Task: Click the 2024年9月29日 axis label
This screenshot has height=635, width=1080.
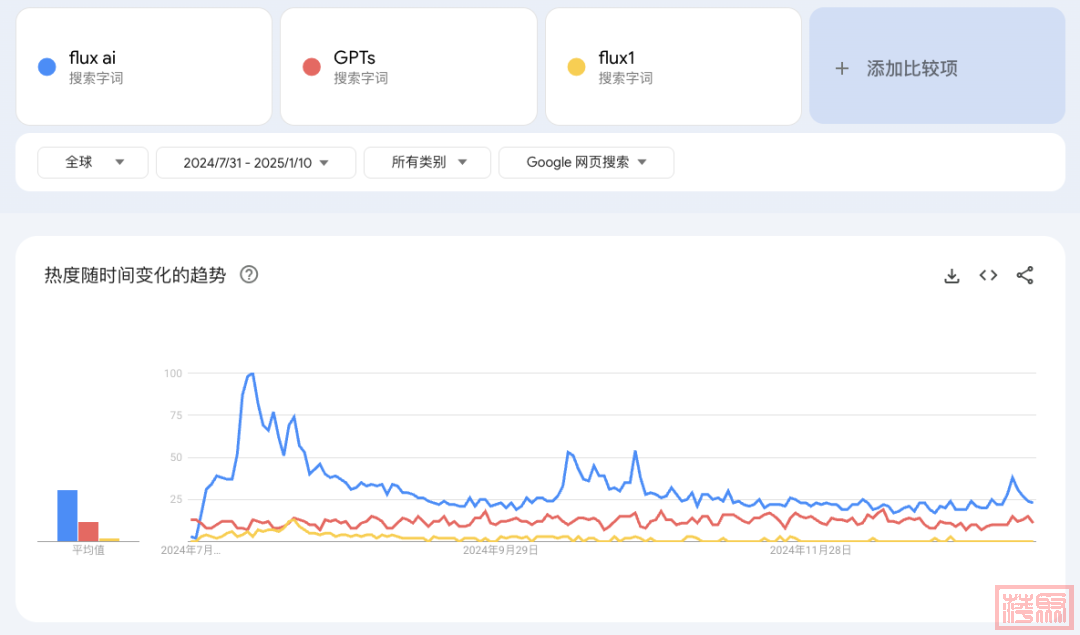Action: pyautogui.click(x=500, y=549)
